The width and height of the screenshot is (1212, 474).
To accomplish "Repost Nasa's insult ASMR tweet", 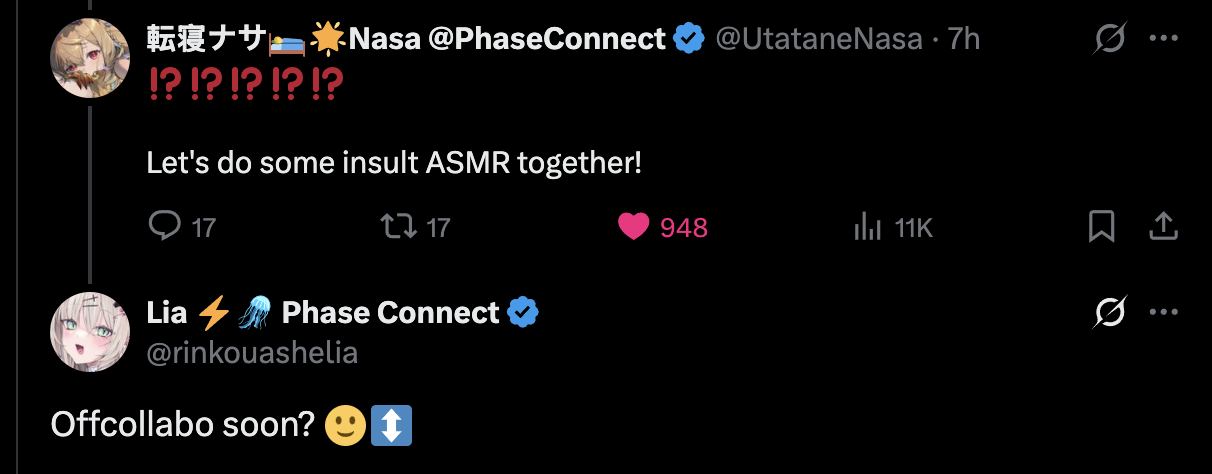I will (x=398, y=227).
